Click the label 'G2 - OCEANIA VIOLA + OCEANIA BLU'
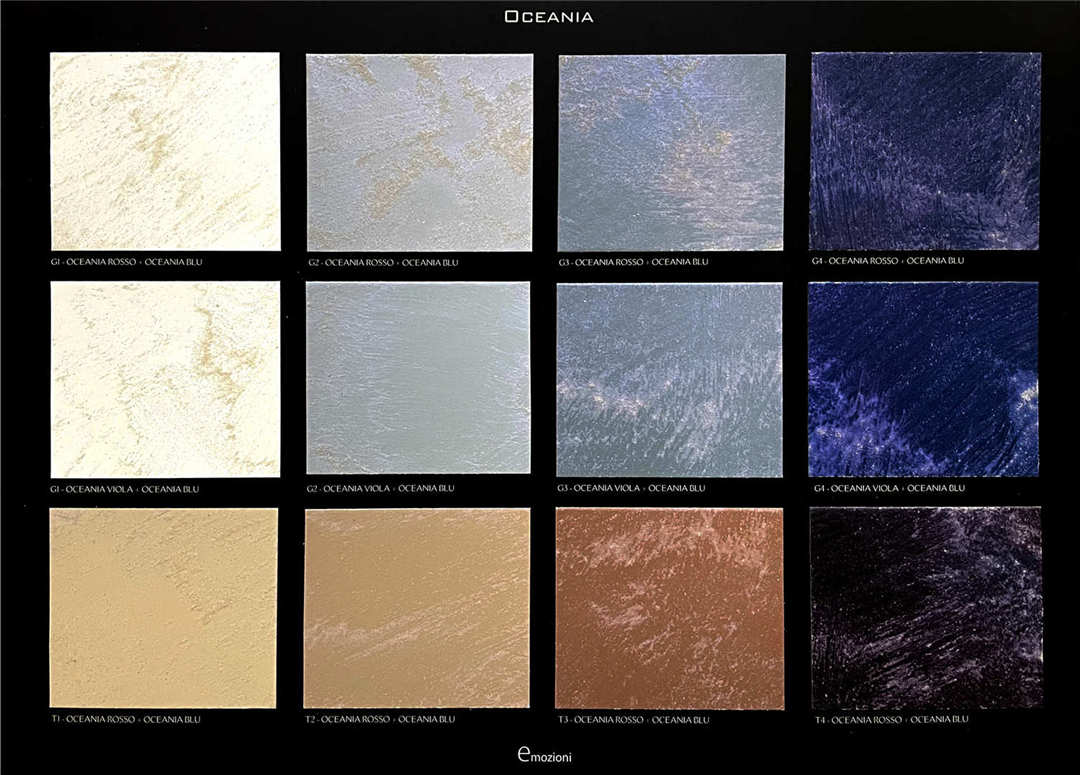Screen dimensions: 1080x775 [x=381, y=488]
